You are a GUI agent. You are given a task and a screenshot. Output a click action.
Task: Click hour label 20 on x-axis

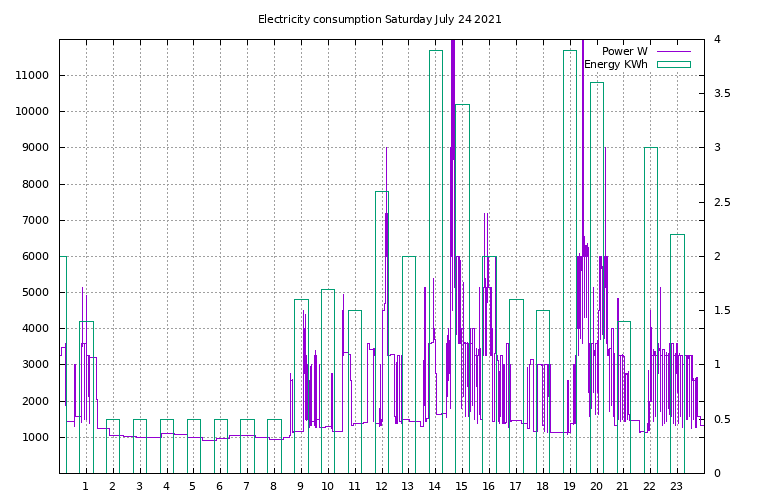point(596,486)
